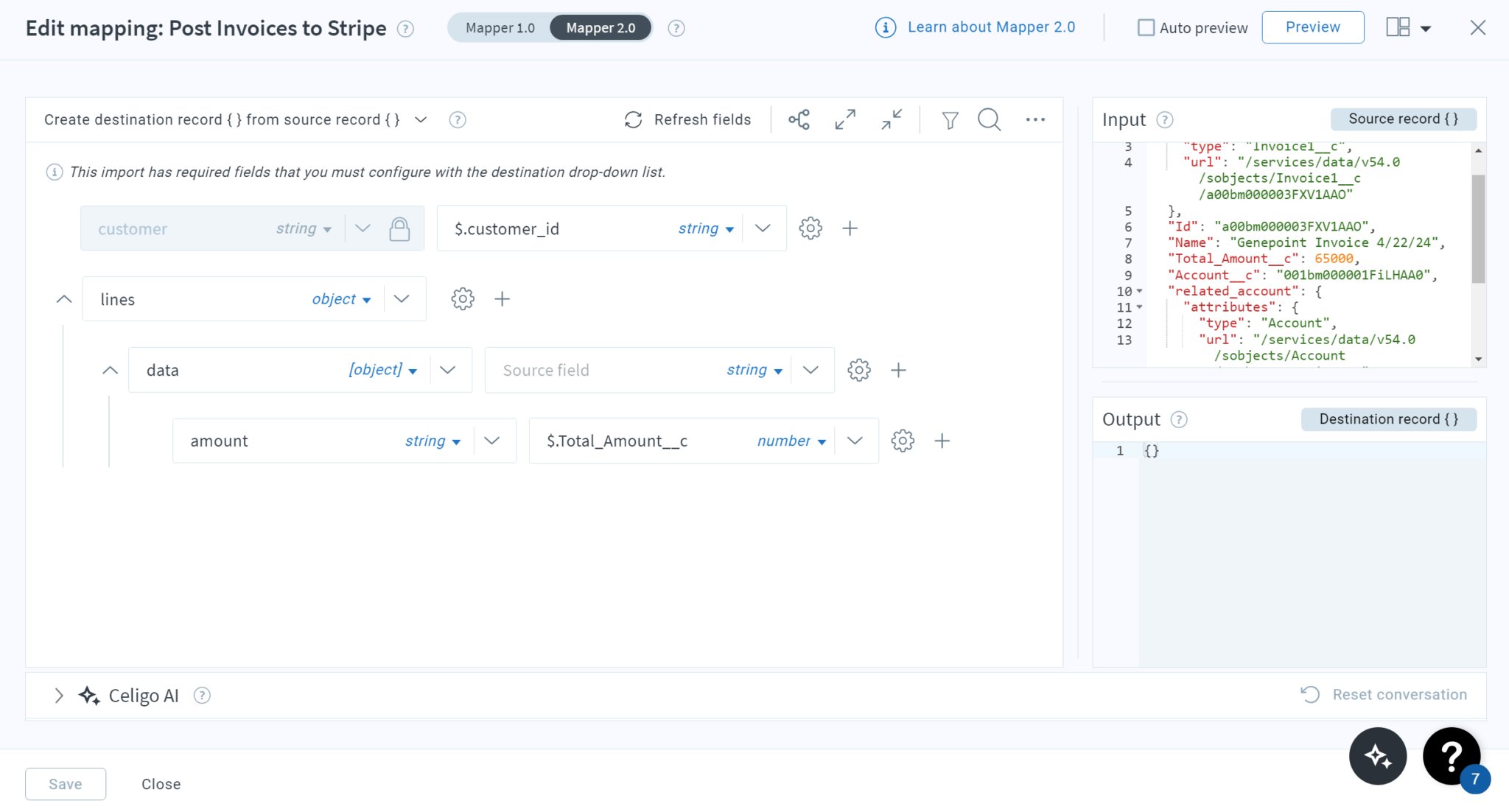Collapse the lines object row

(63, 298)
